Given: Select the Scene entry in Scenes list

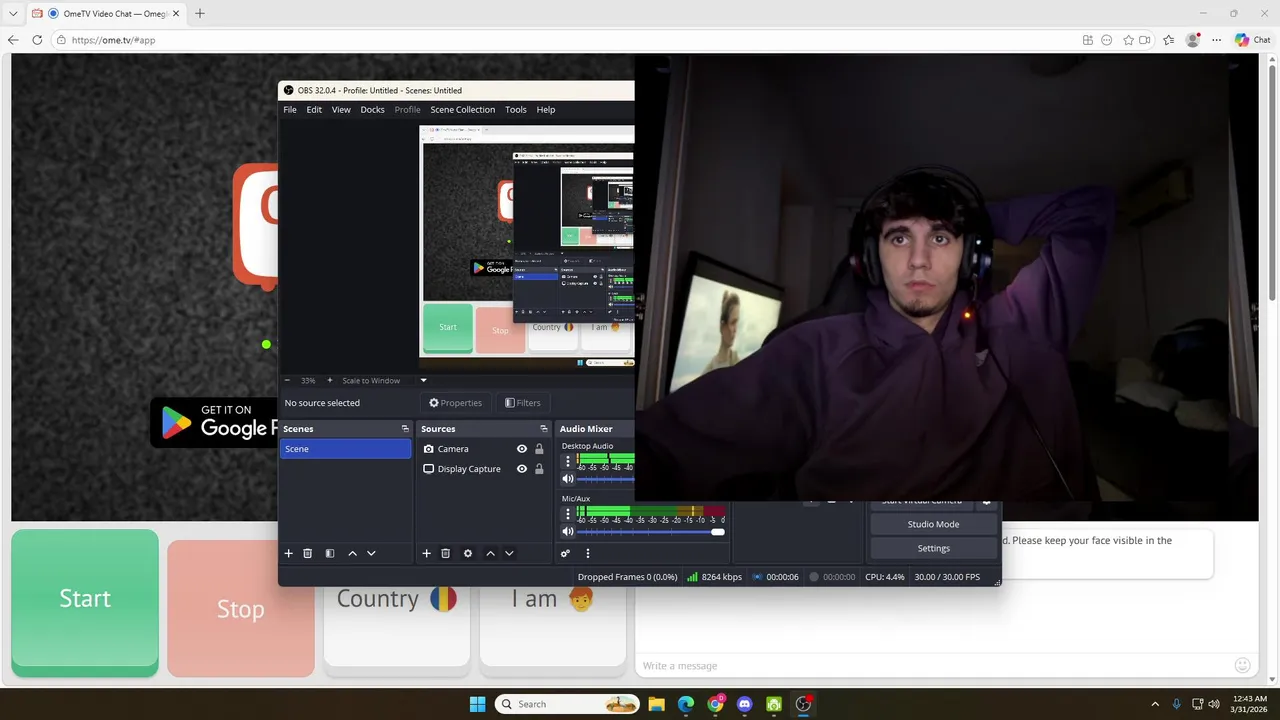Looking at the screenshot, I should [345, 449].
